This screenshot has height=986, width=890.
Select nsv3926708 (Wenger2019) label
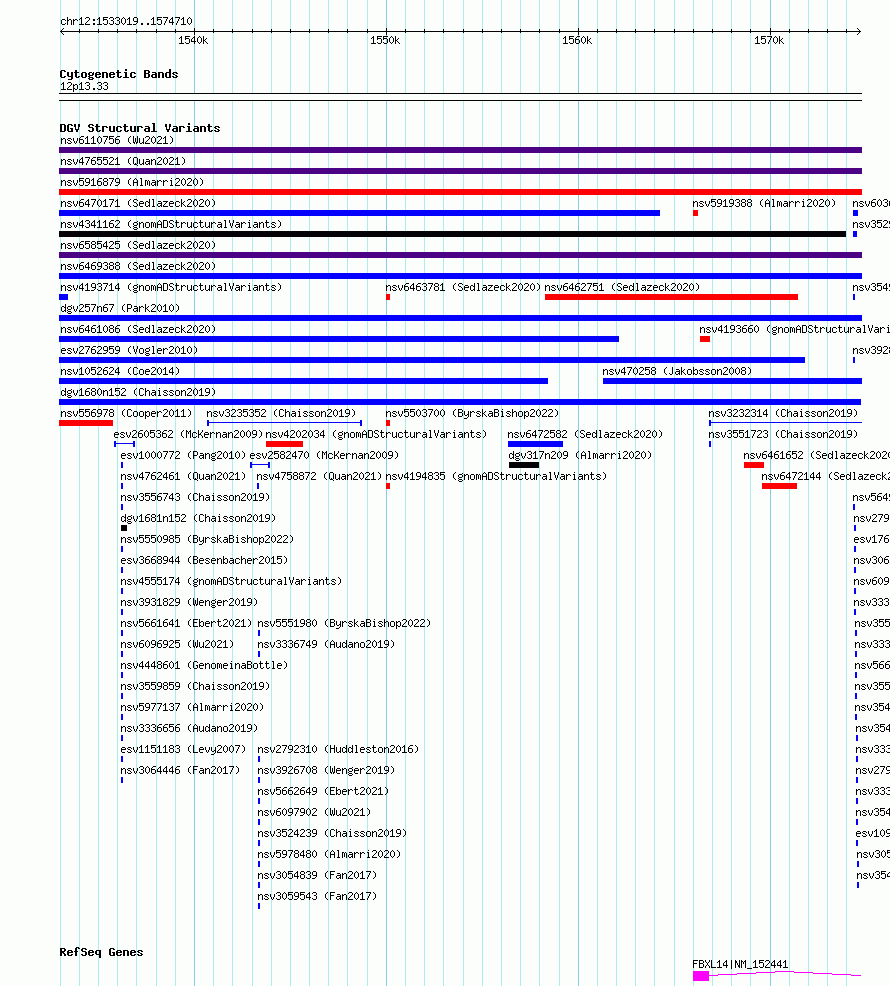coord(326,770)
